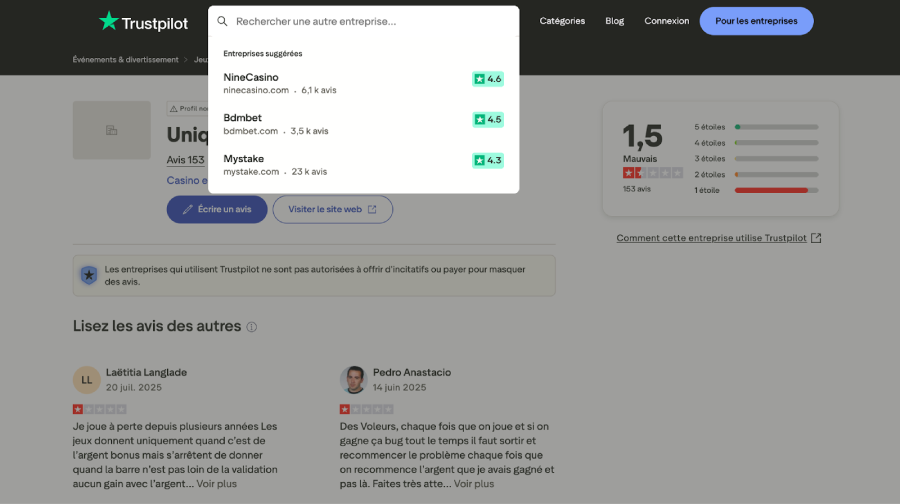The width and height of the screenshot is (900, 504).
Task: Open Catégories in the top navigation
Action: (x=562, y=21)
